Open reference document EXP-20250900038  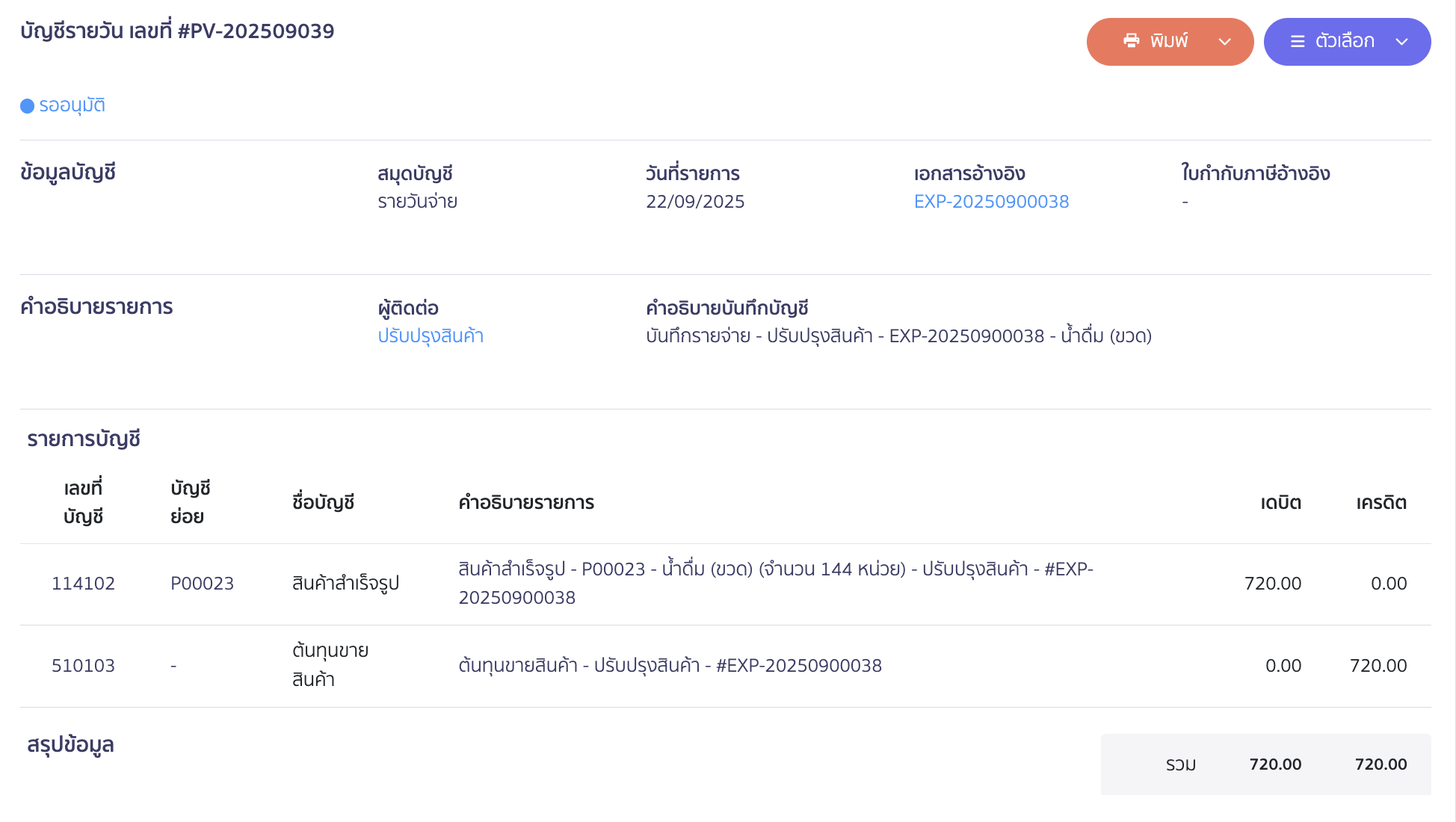click(x=990, y=201)
